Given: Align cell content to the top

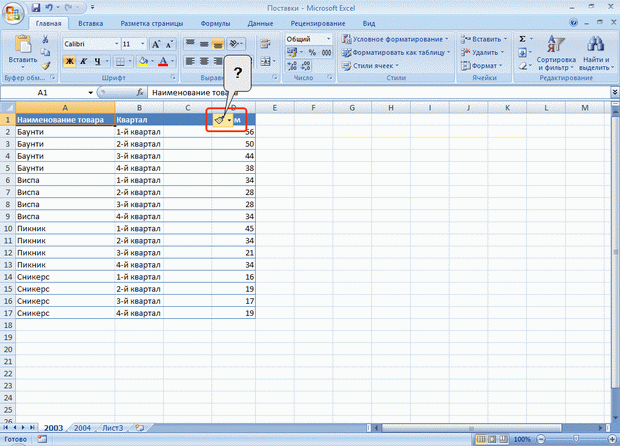Looking at the screenshot, I should (190, 43).
